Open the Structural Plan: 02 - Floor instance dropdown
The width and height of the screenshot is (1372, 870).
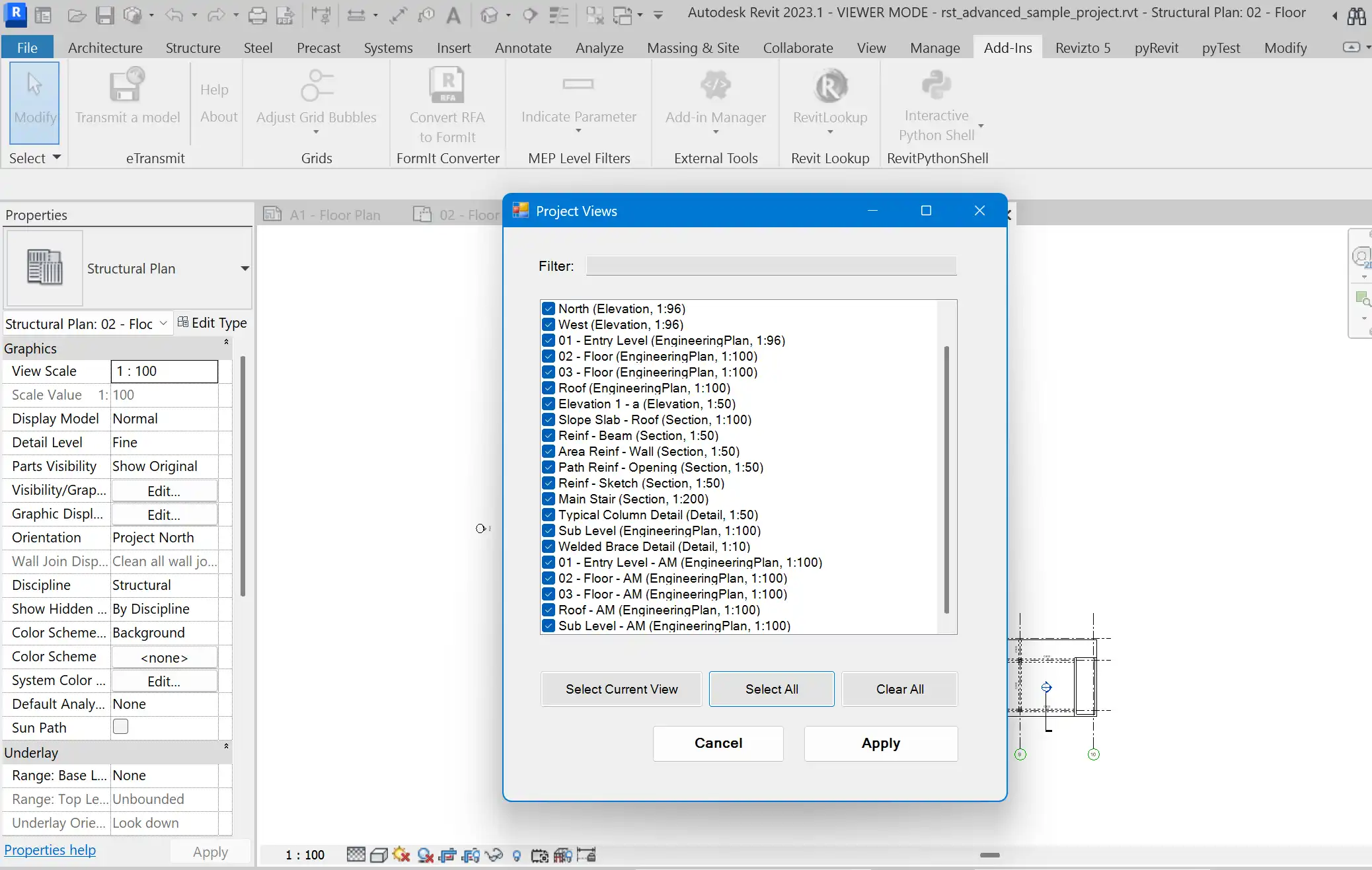[163, 323]
